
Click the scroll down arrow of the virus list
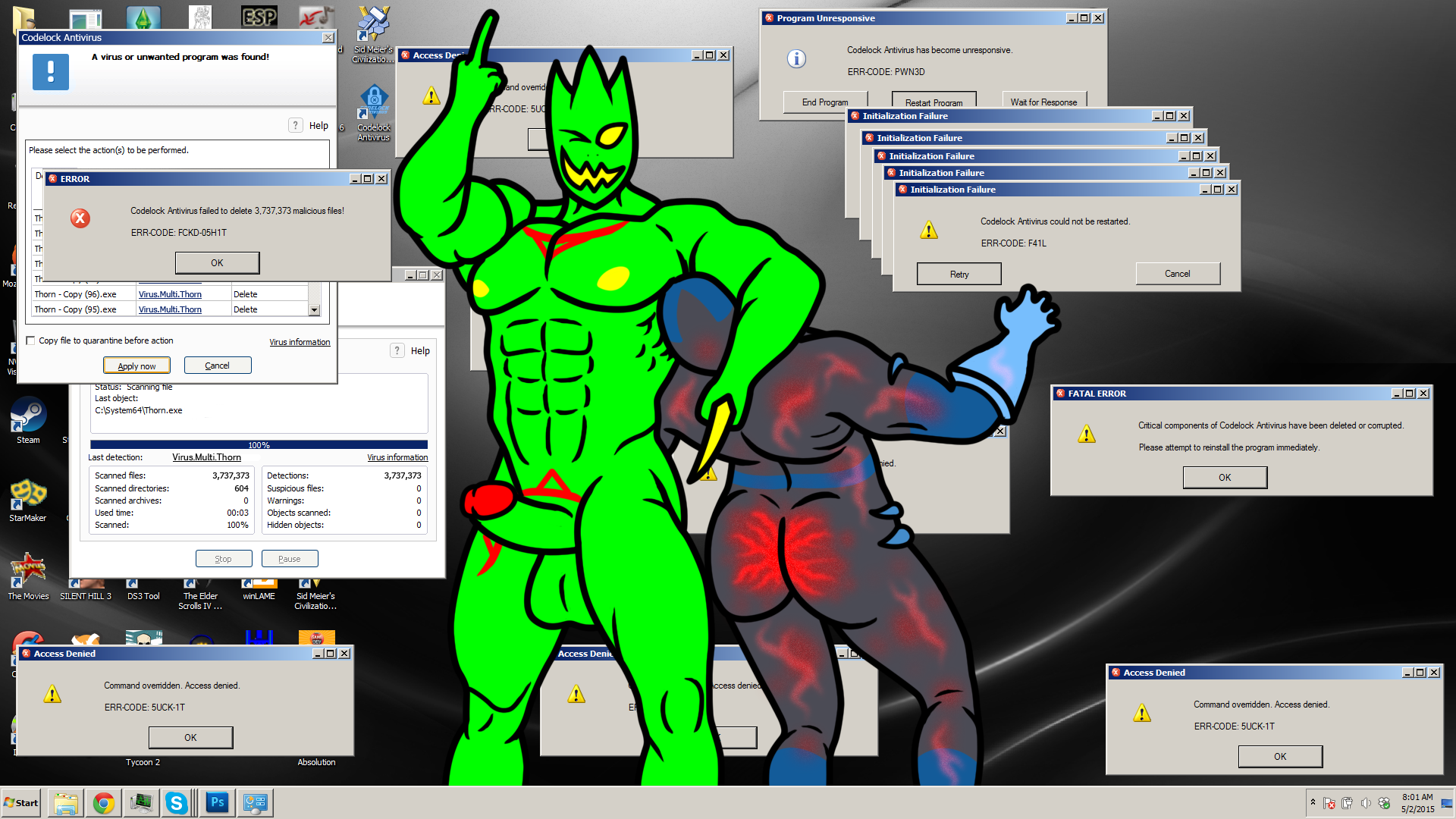click(x=315, y=309)
